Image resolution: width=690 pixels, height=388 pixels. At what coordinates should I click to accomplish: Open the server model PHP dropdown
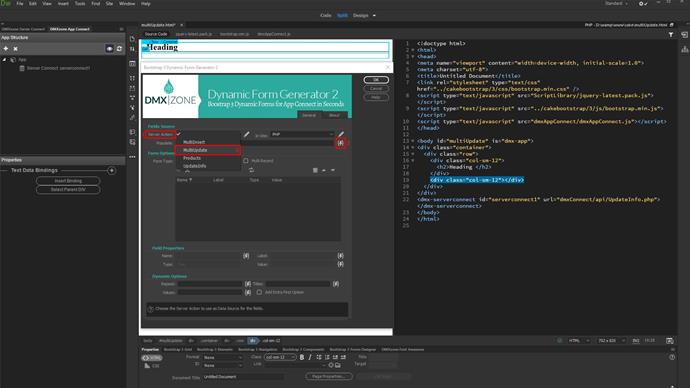[x=302, y=134]
